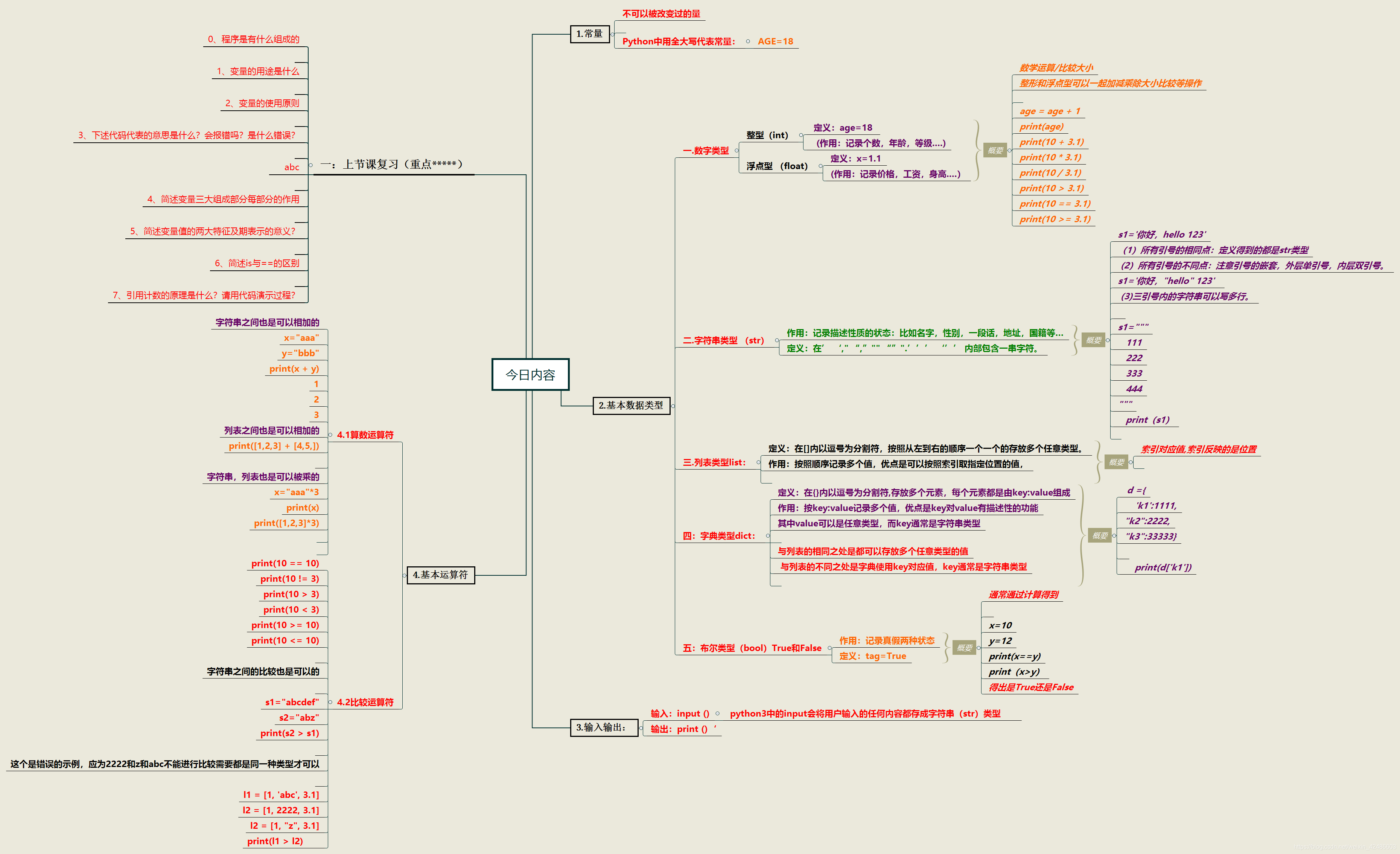Click review question 6、简述is与==的区别
The image size is (1400, 854).
click(257, 263)
